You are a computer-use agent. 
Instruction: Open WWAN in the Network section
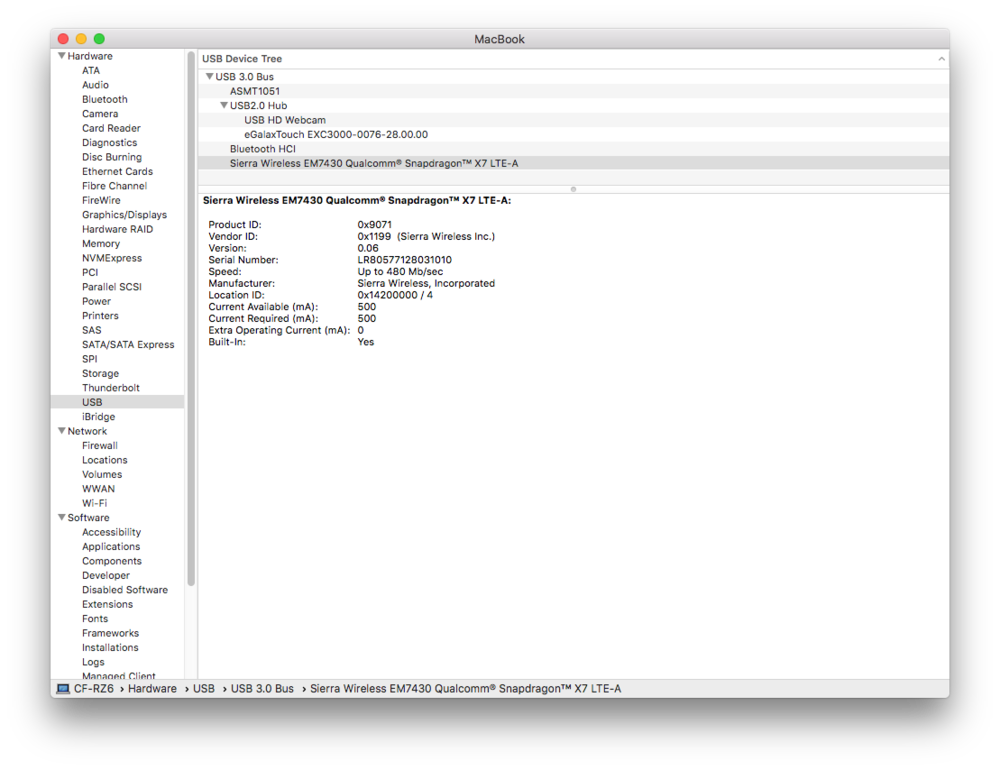[x=98, y=489]
